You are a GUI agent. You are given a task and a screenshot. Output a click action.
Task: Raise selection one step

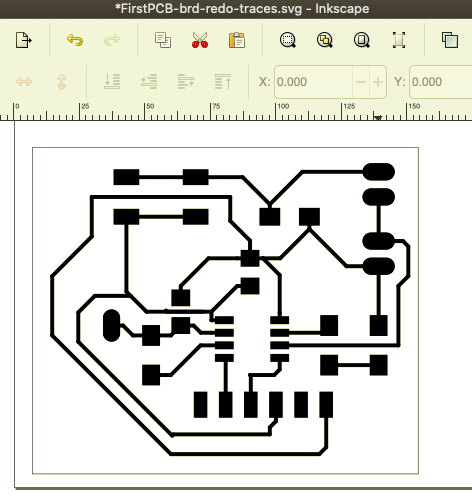(186, 82)
